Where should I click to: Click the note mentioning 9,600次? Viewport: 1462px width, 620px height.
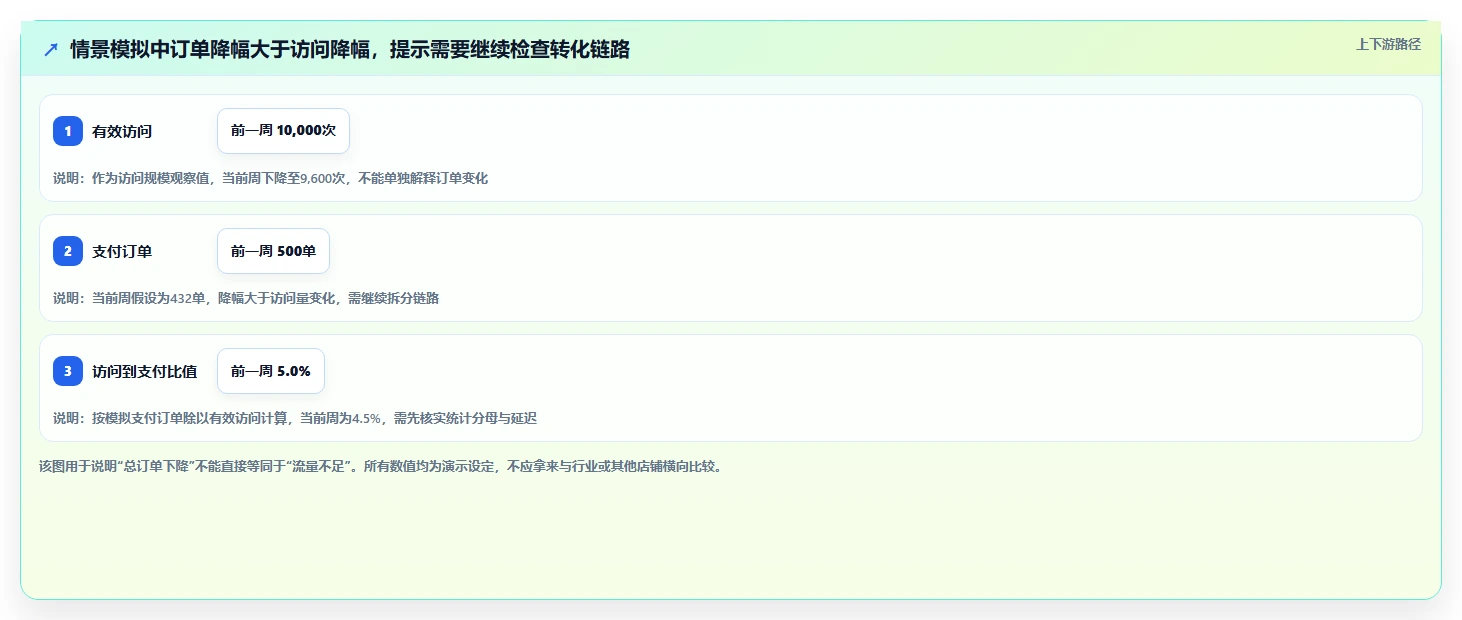pos(270,178)
